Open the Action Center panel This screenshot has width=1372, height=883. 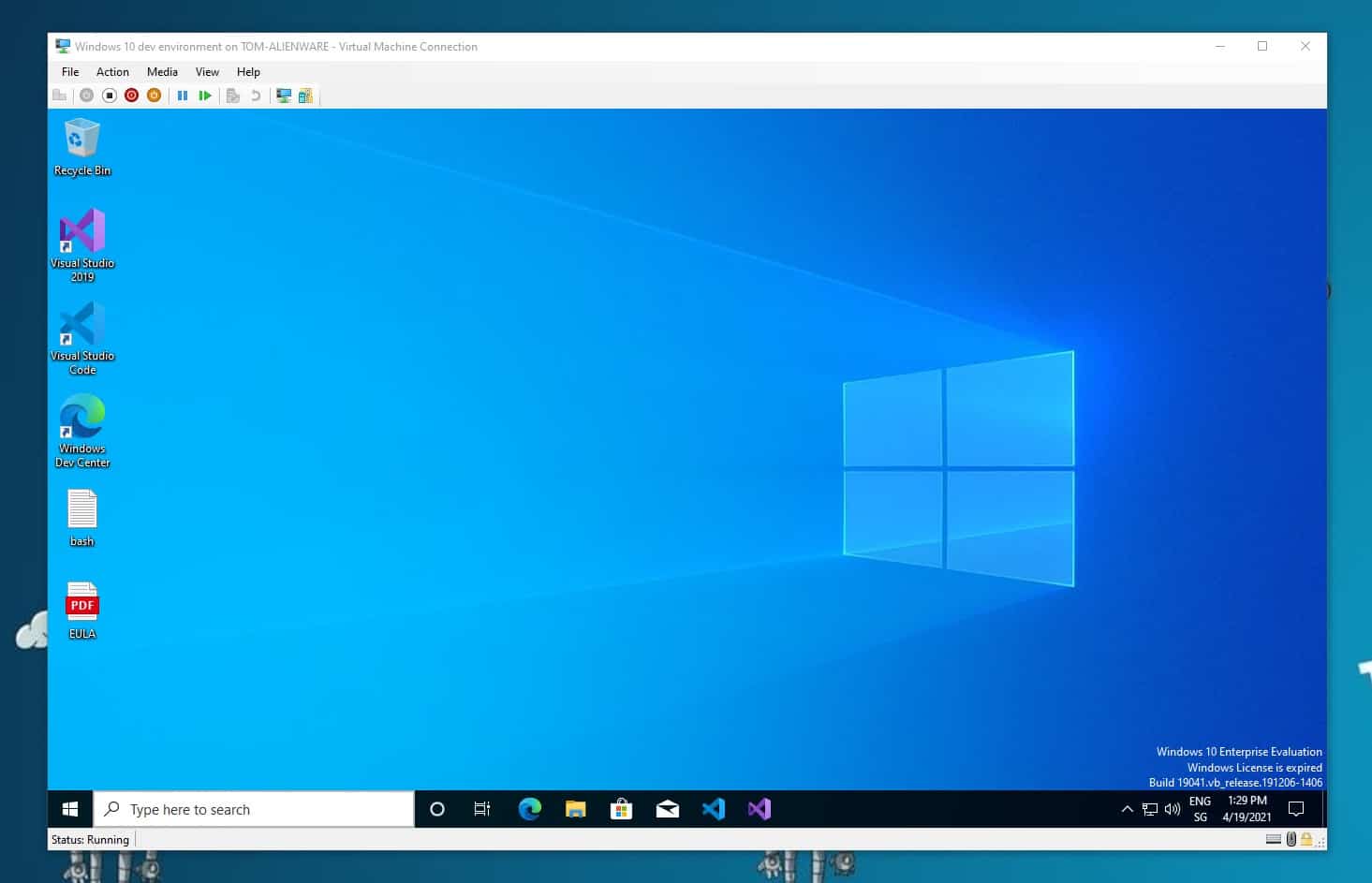tap(1297, 809)
